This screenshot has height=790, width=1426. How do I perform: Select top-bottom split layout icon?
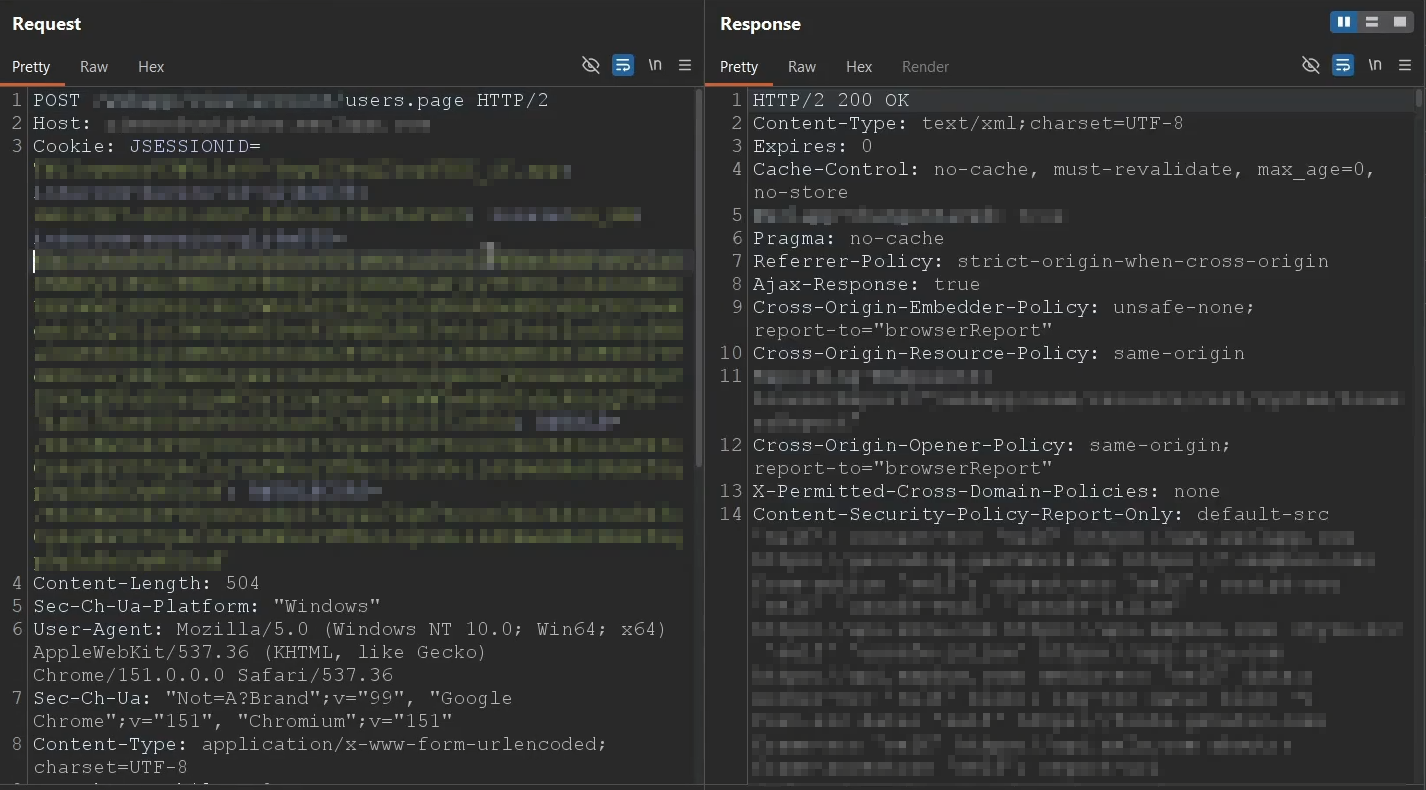(1372, 22)
